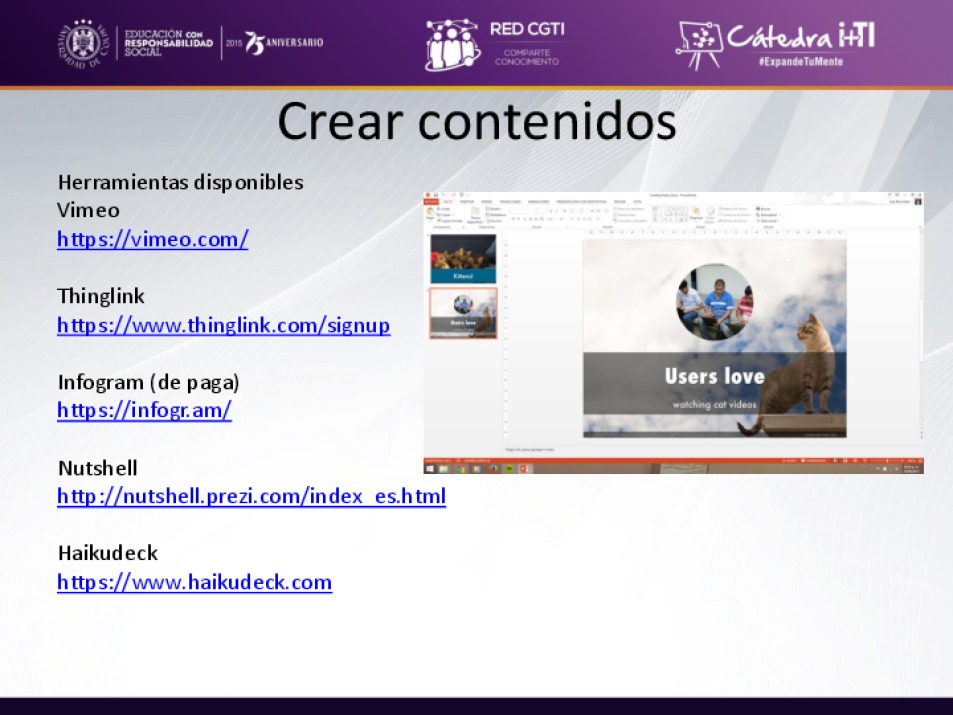Open Chrome from the embedded taskbar
The width and height of the screenshot is (953, 715).
460,469
